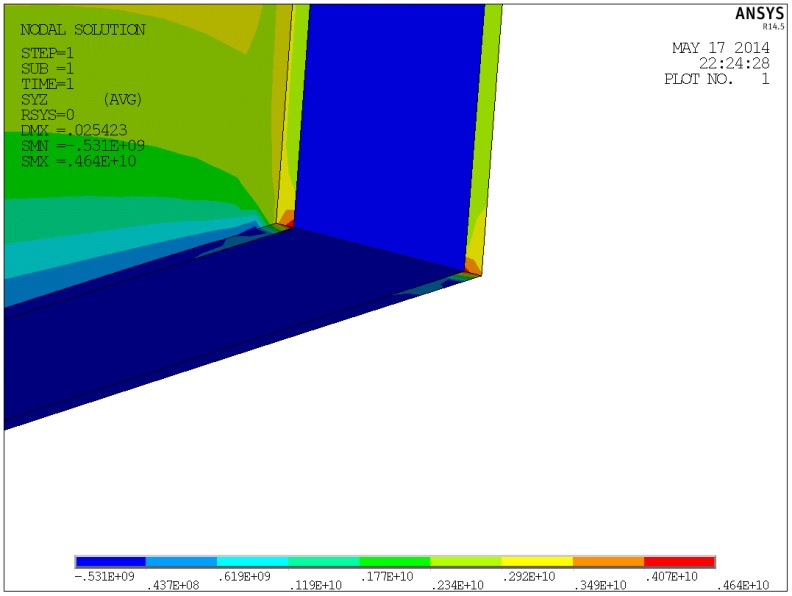
Task: Click the .119E+10 legend value
Action: pos(315,585)
